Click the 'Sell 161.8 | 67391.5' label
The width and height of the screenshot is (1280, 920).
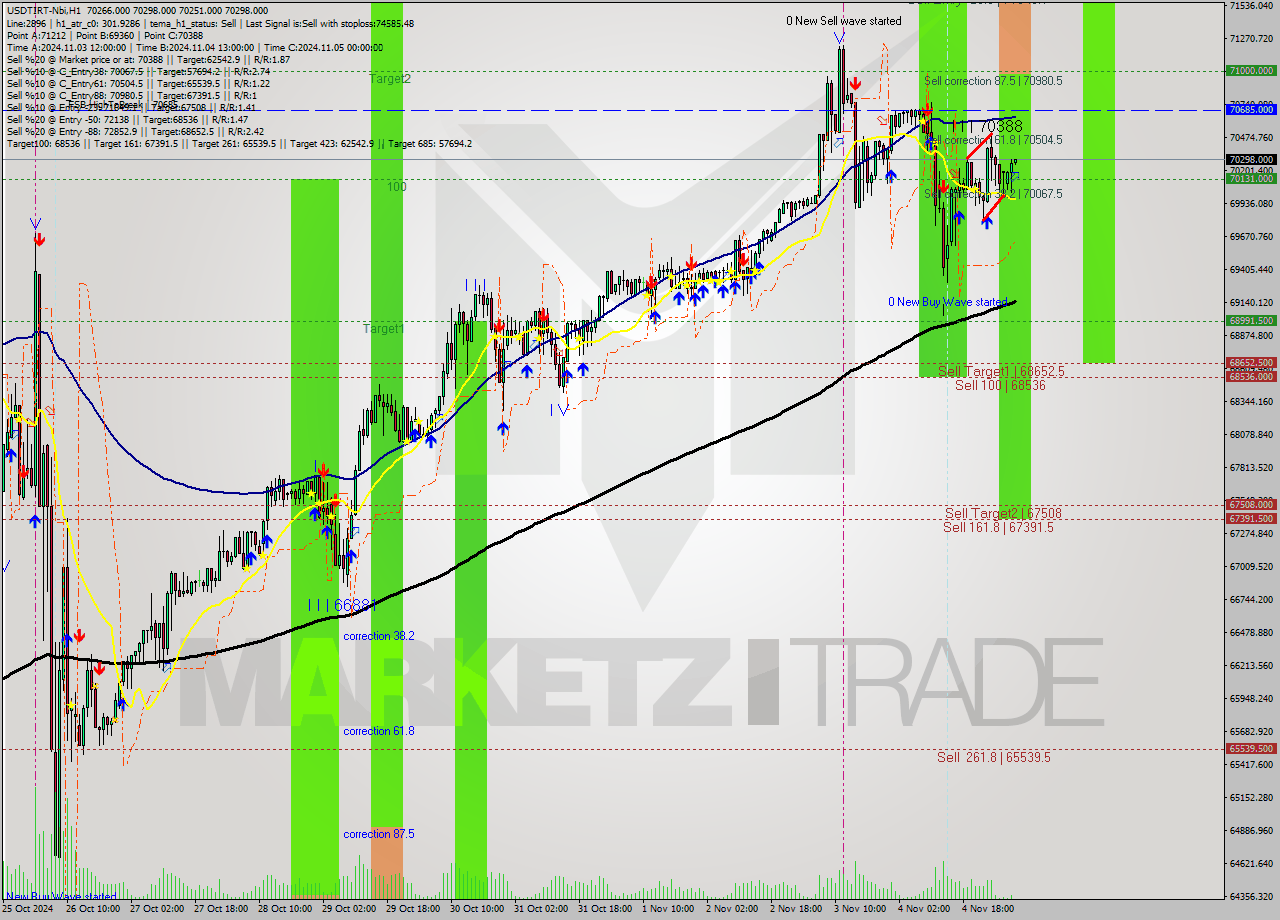point(998,527)
